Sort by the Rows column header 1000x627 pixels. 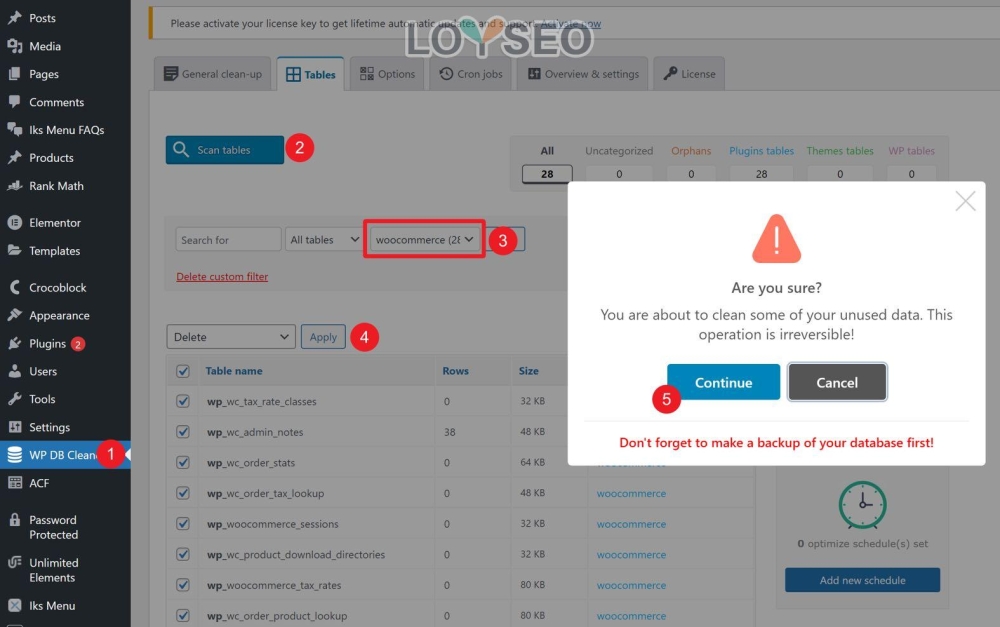[x=455, y=371]
